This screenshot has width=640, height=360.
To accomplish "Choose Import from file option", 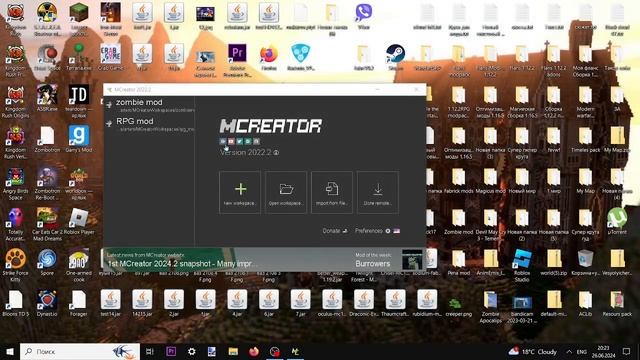I will [x=332, y=193].
